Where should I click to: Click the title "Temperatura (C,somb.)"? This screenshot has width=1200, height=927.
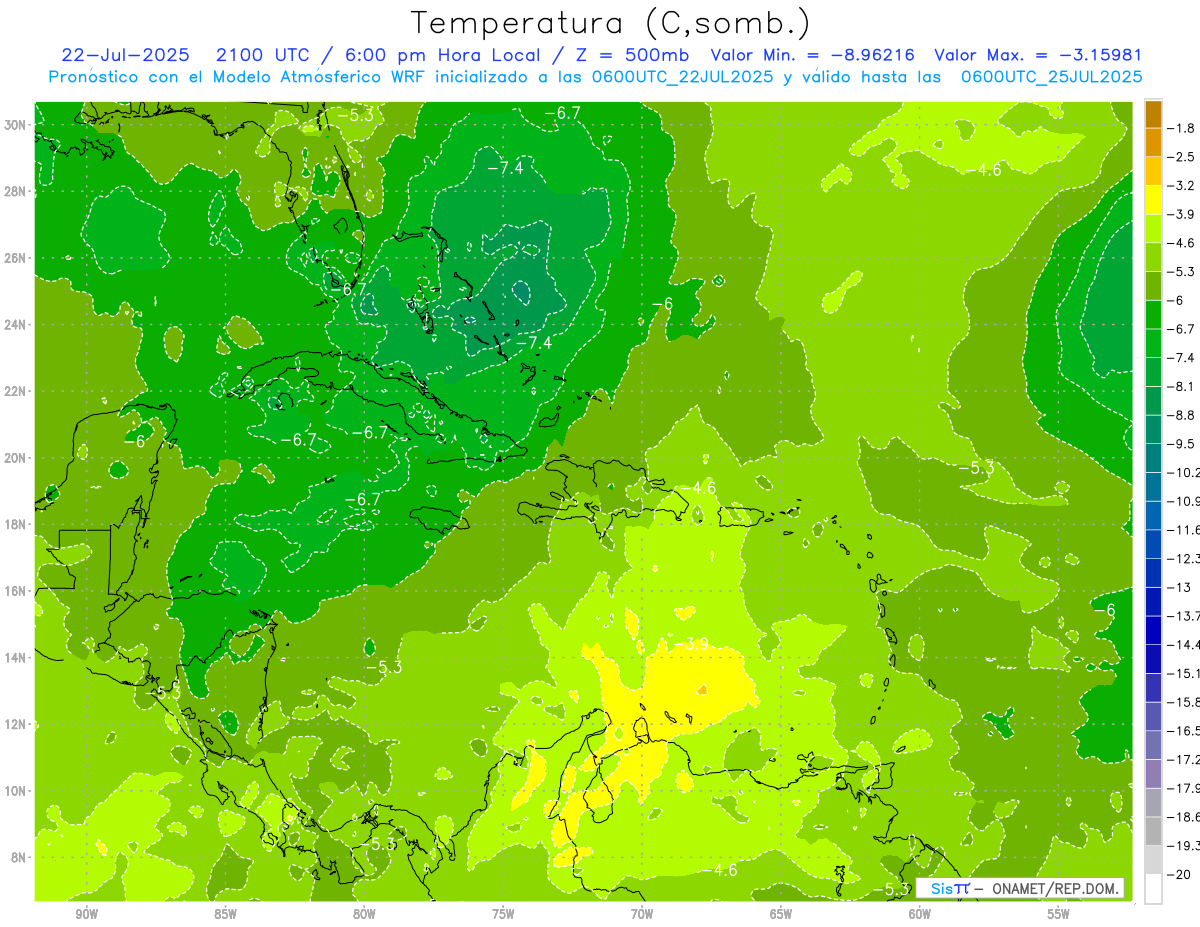point(610,23)
